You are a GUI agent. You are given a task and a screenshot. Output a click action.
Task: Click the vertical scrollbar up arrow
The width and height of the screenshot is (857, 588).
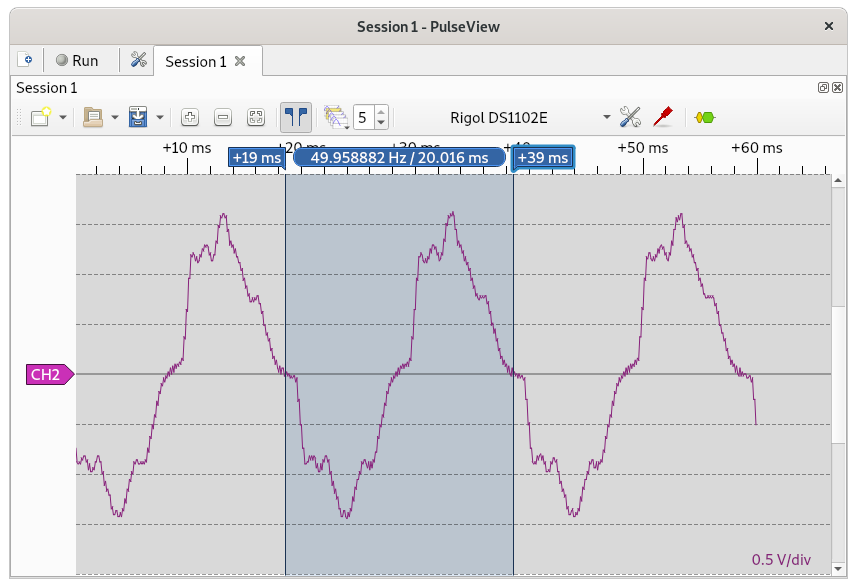(838, 181)
